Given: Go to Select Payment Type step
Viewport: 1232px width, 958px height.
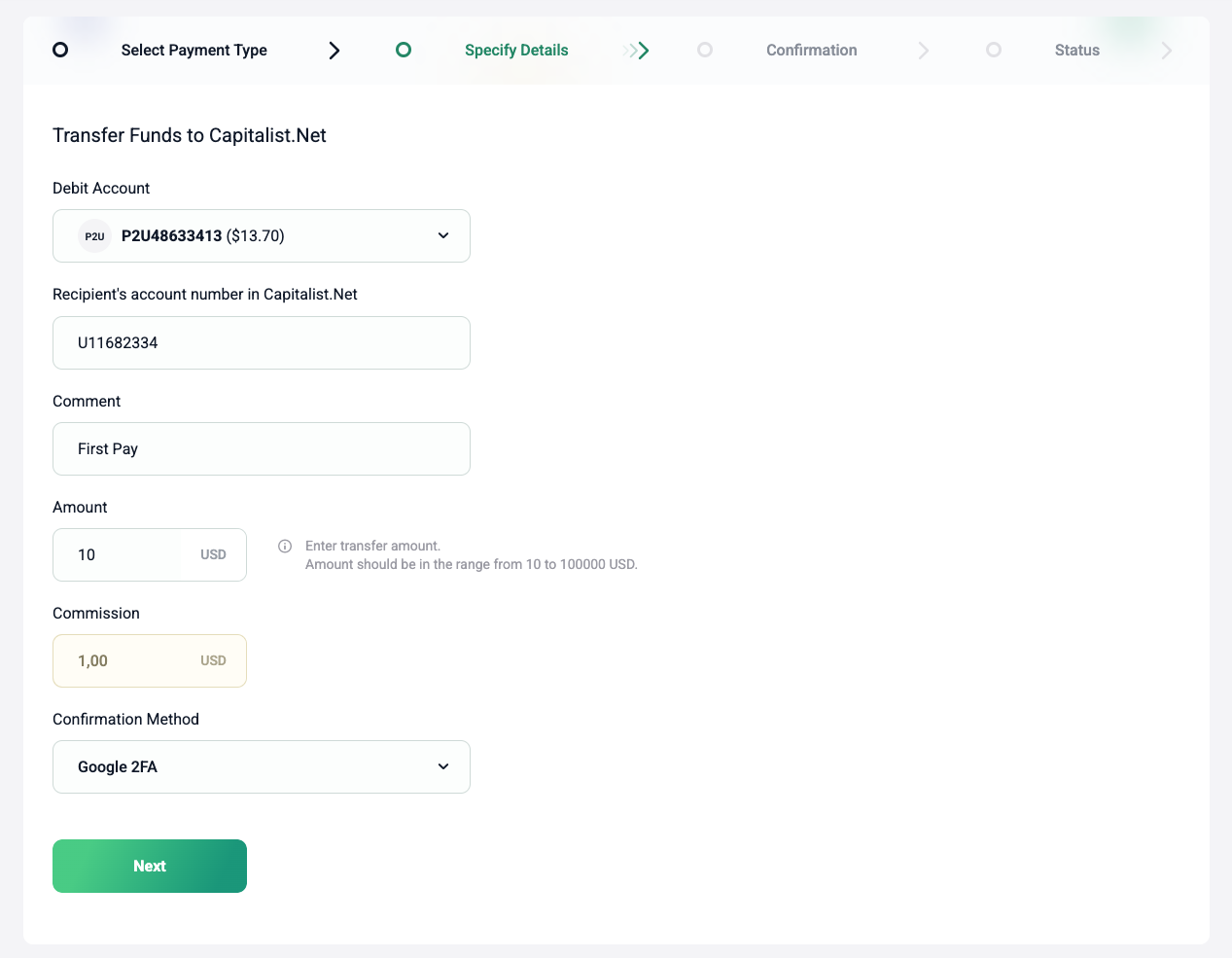Looking at the screenshot, I should [x=194, y=51].
